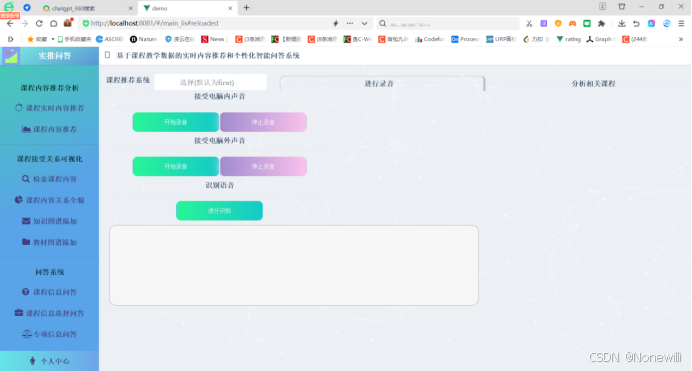Open the Process bookmark
This screenshot has height=371, width=692.
(x=465, y=39)
